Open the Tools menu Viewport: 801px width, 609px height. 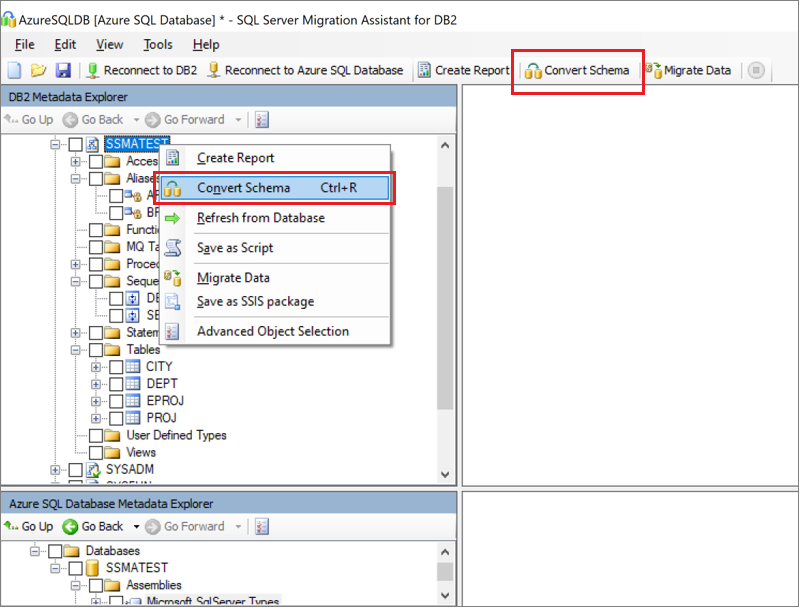tap(156, 44)
